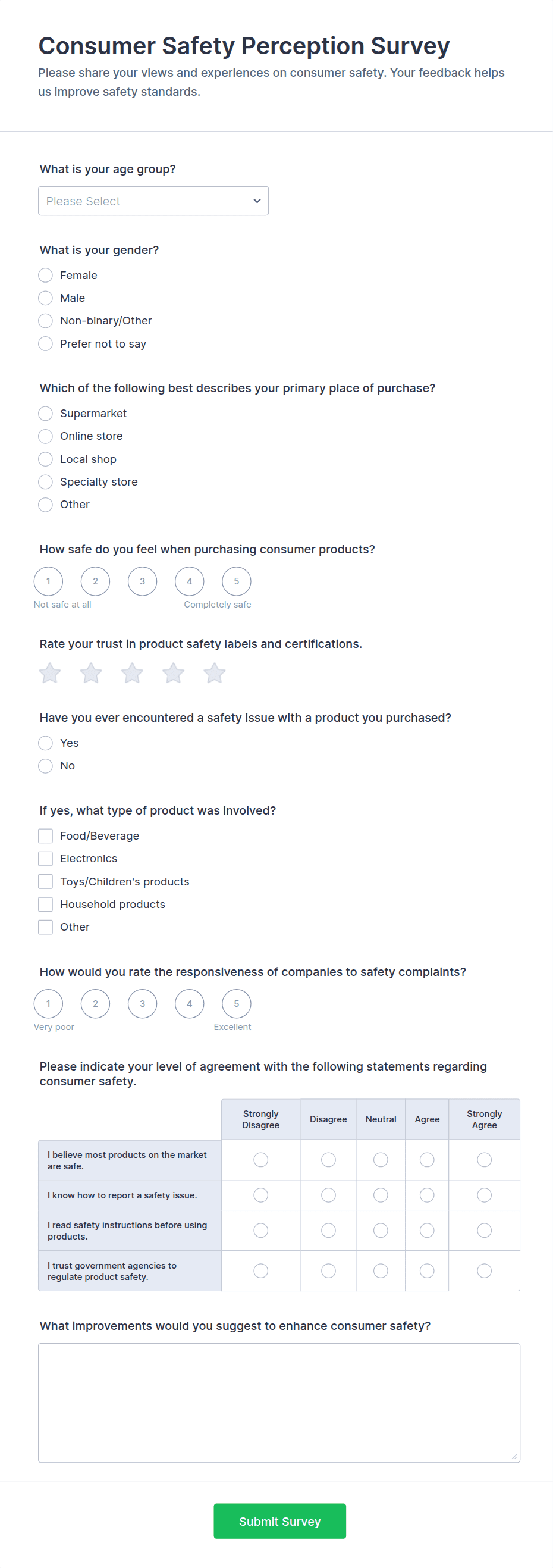This screenshot has width=553, height=1568.
Task: Pick rating 1 Very poor responsiveness
Action: [49, 1004]
